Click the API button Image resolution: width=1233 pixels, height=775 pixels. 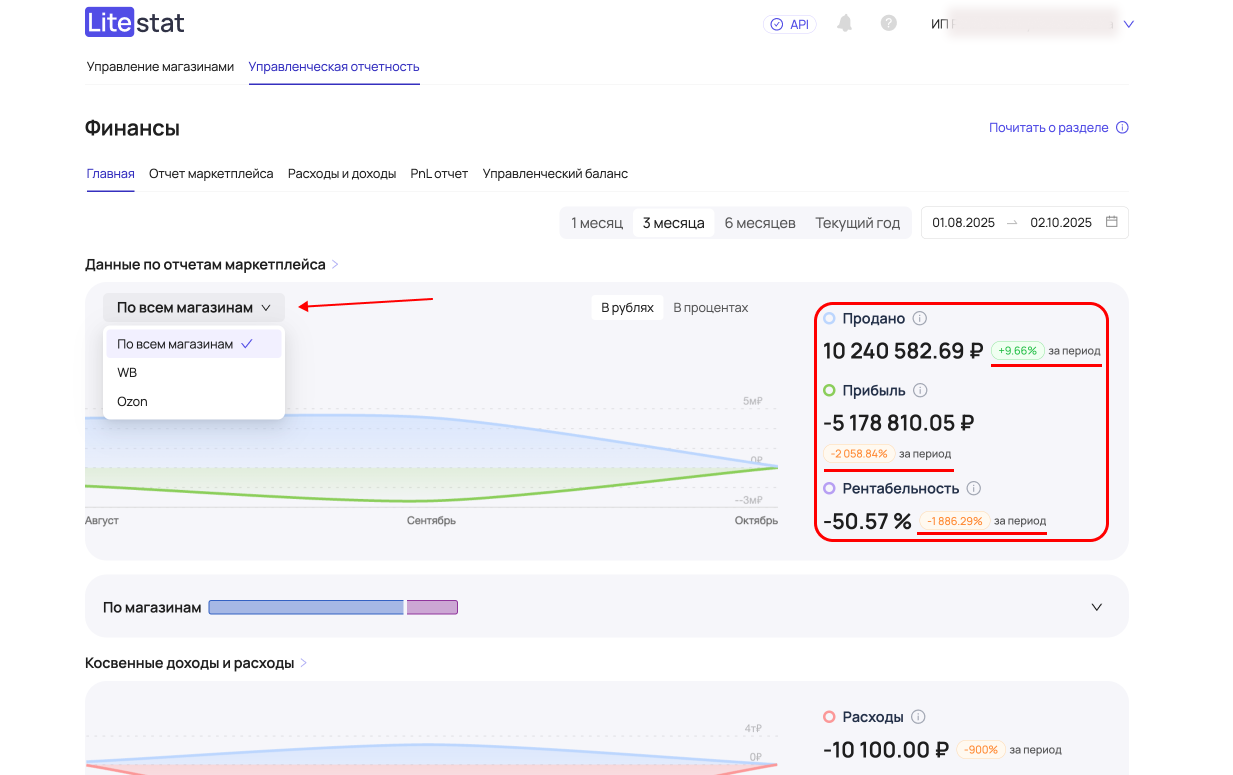(789, 24)
